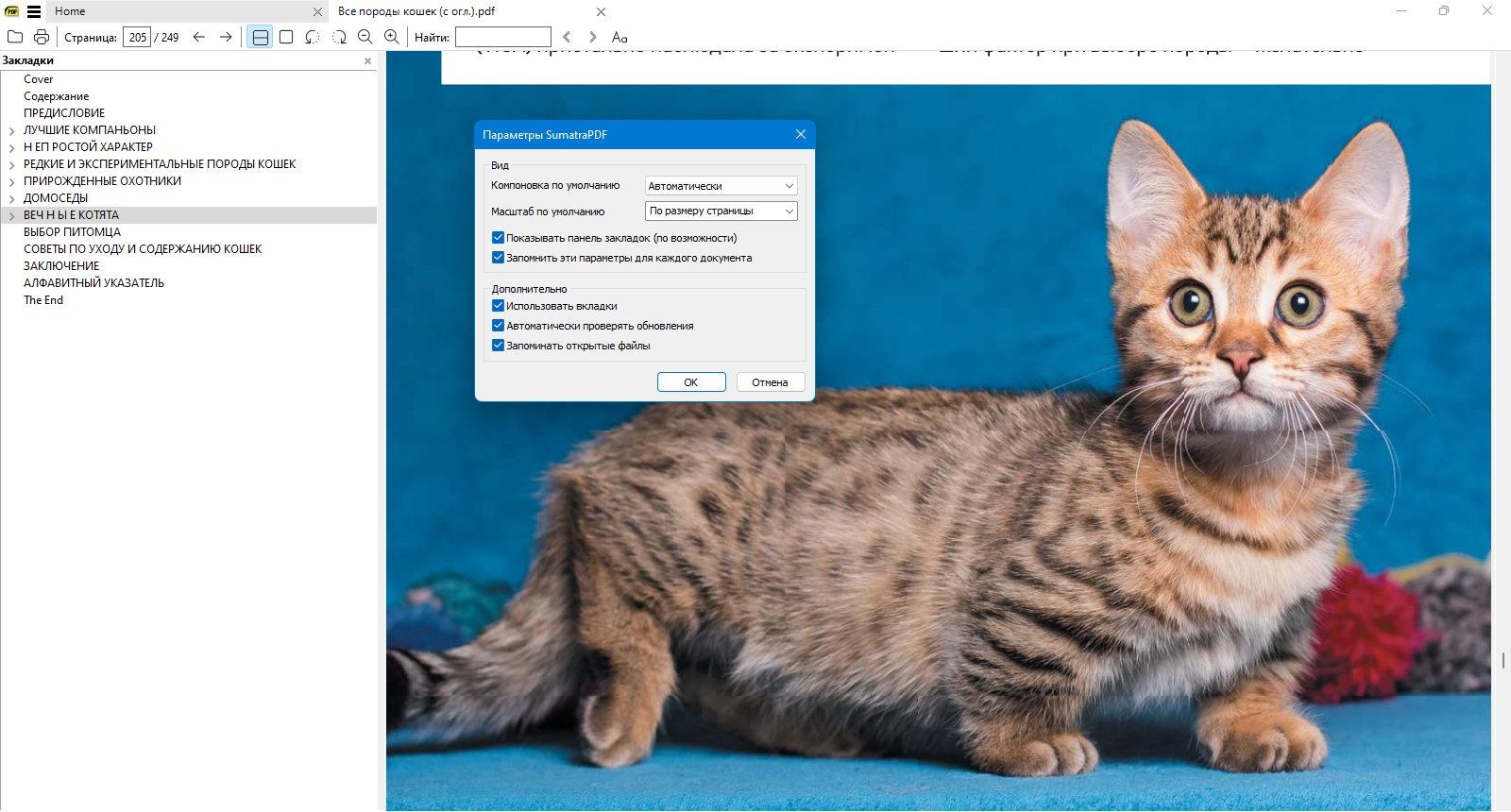Select ВЕЧНЫЕ КОТЯТА bookmark text
The width and height of the screenshot is (1511, 812).
(72, 215)
